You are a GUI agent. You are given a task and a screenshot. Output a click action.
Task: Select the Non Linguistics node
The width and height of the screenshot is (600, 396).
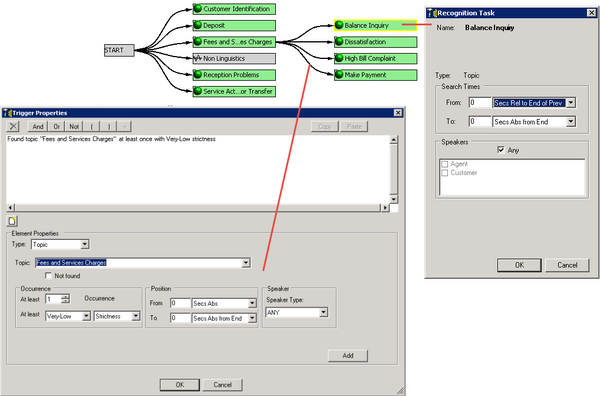click(234, 59)
